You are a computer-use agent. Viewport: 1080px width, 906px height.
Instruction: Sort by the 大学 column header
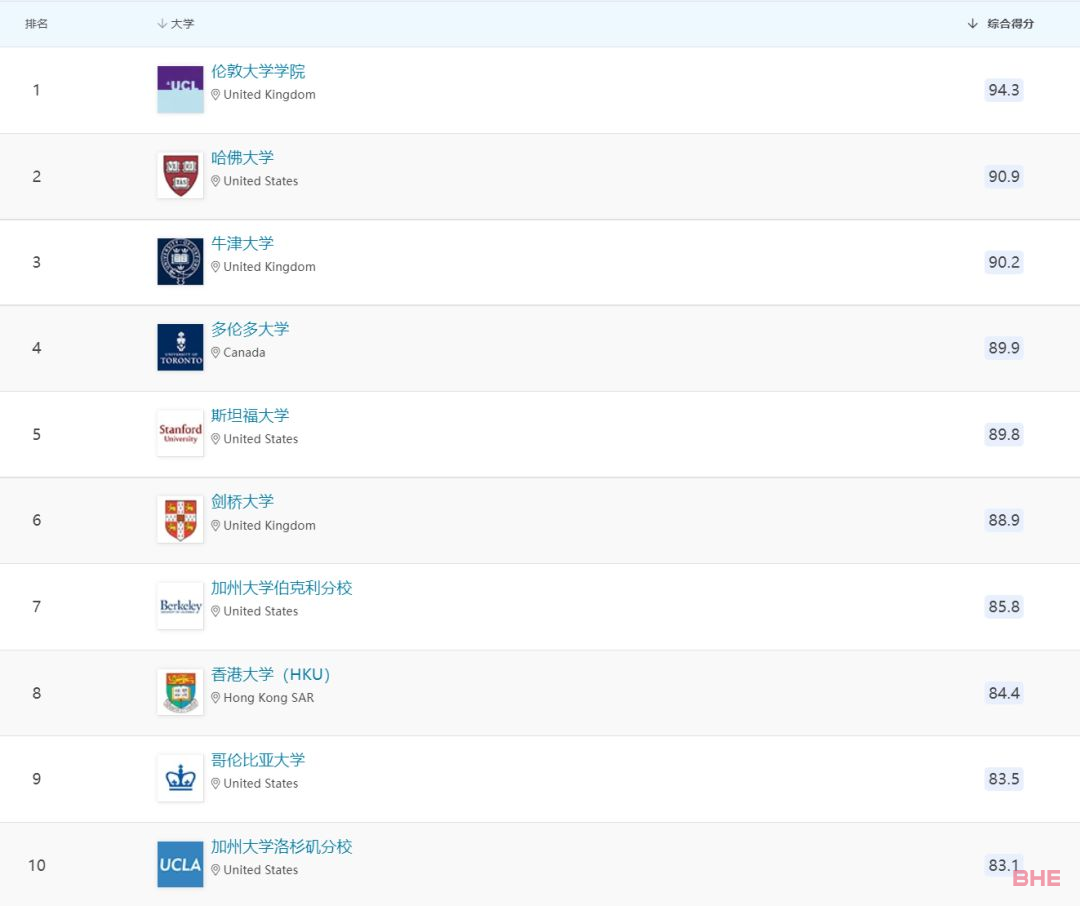click(176, 24)
